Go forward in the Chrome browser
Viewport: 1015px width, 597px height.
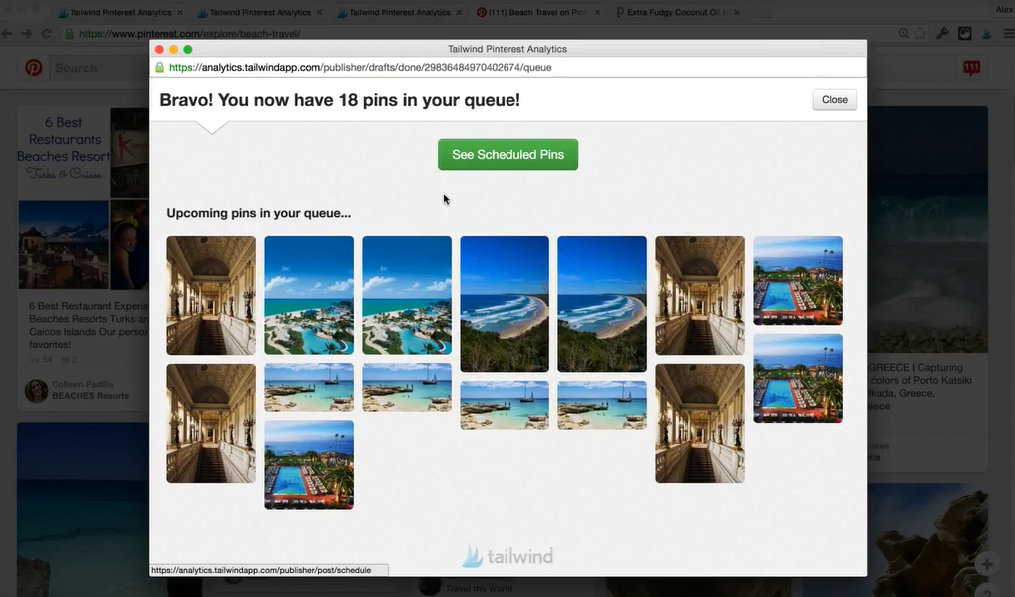tap(27, 34)
